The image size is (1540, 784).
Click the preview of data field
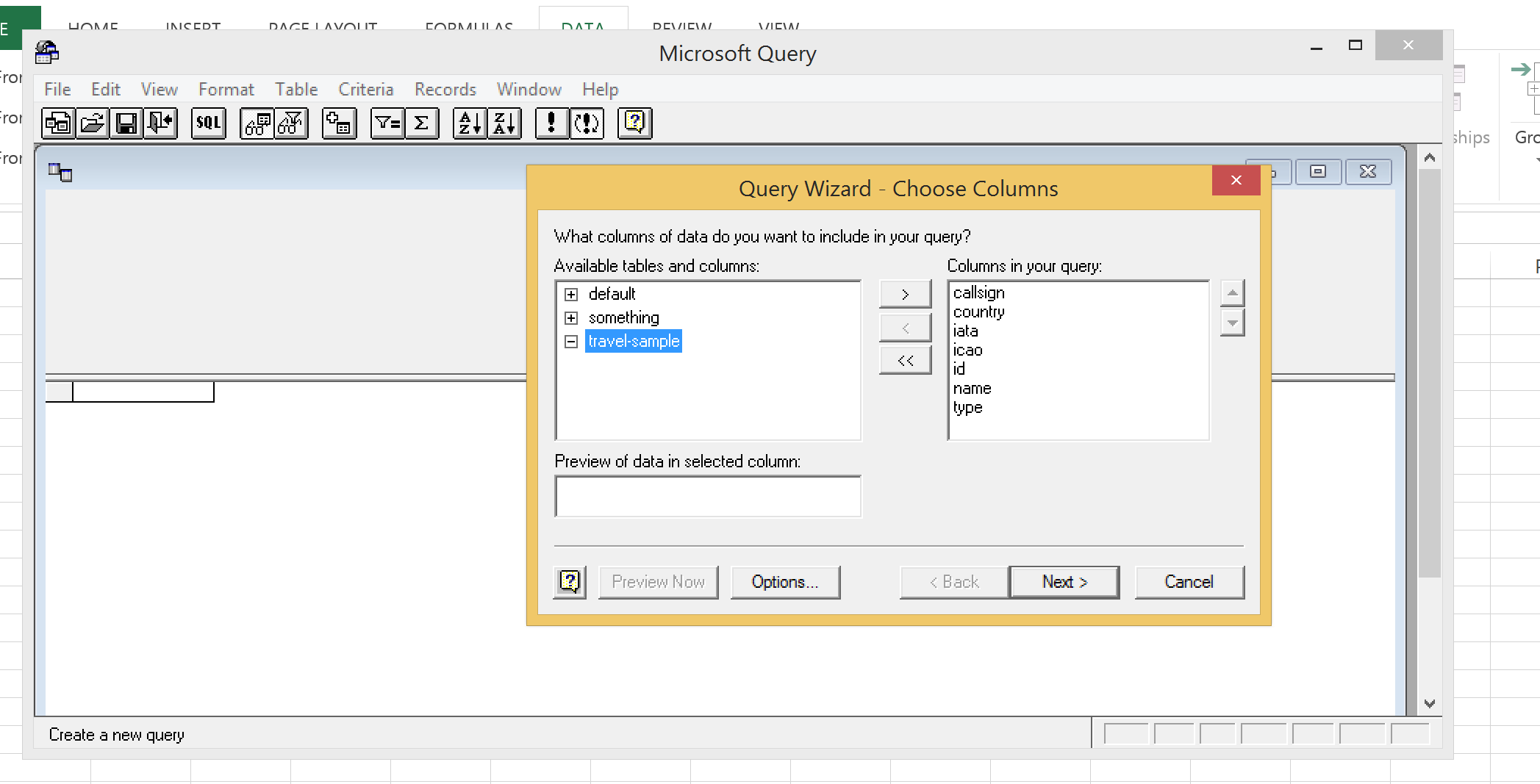click(708, 496)
